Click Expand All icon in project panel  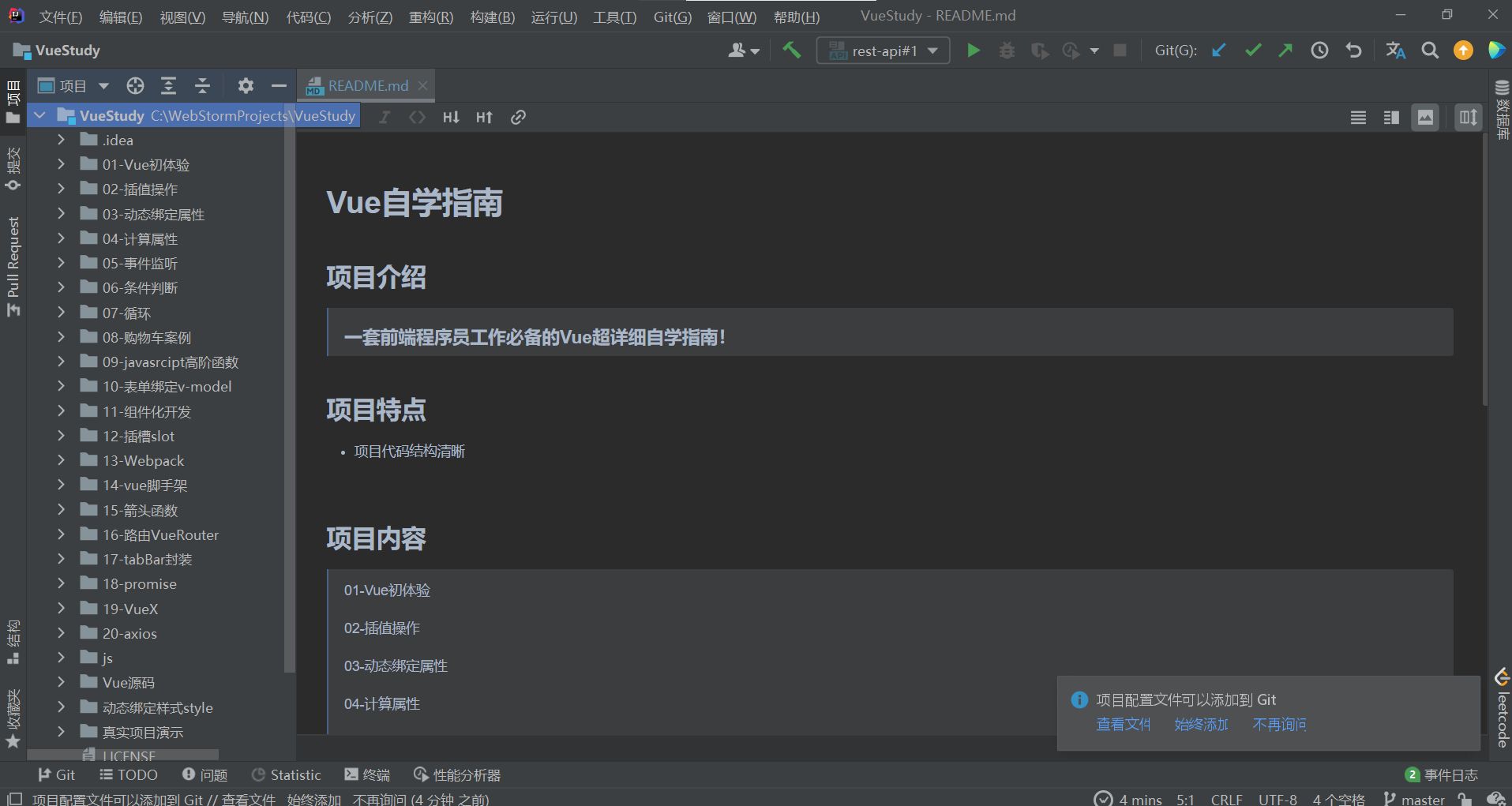(168, 85)
